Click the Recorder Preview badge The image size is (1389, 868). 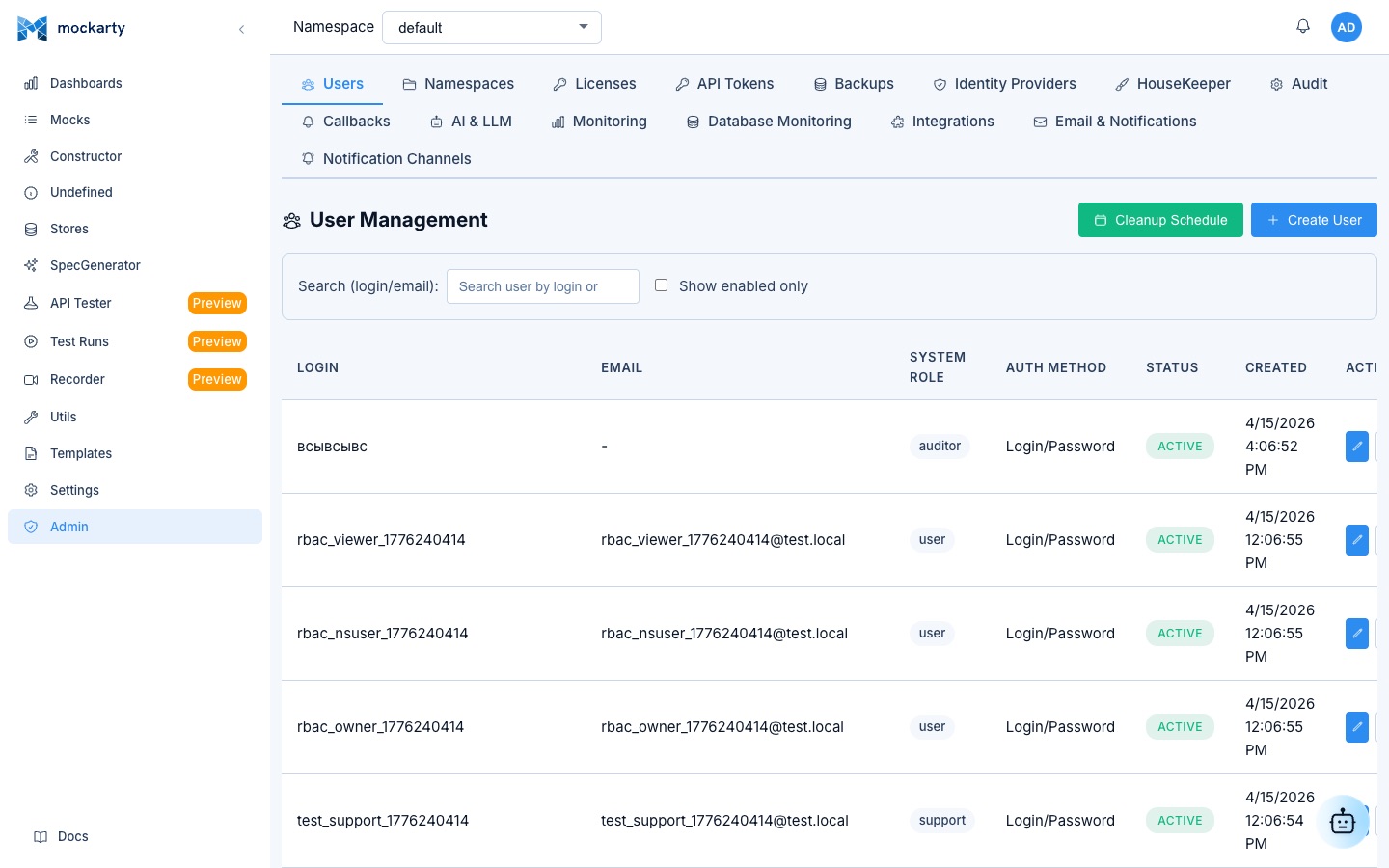point(217,379)
